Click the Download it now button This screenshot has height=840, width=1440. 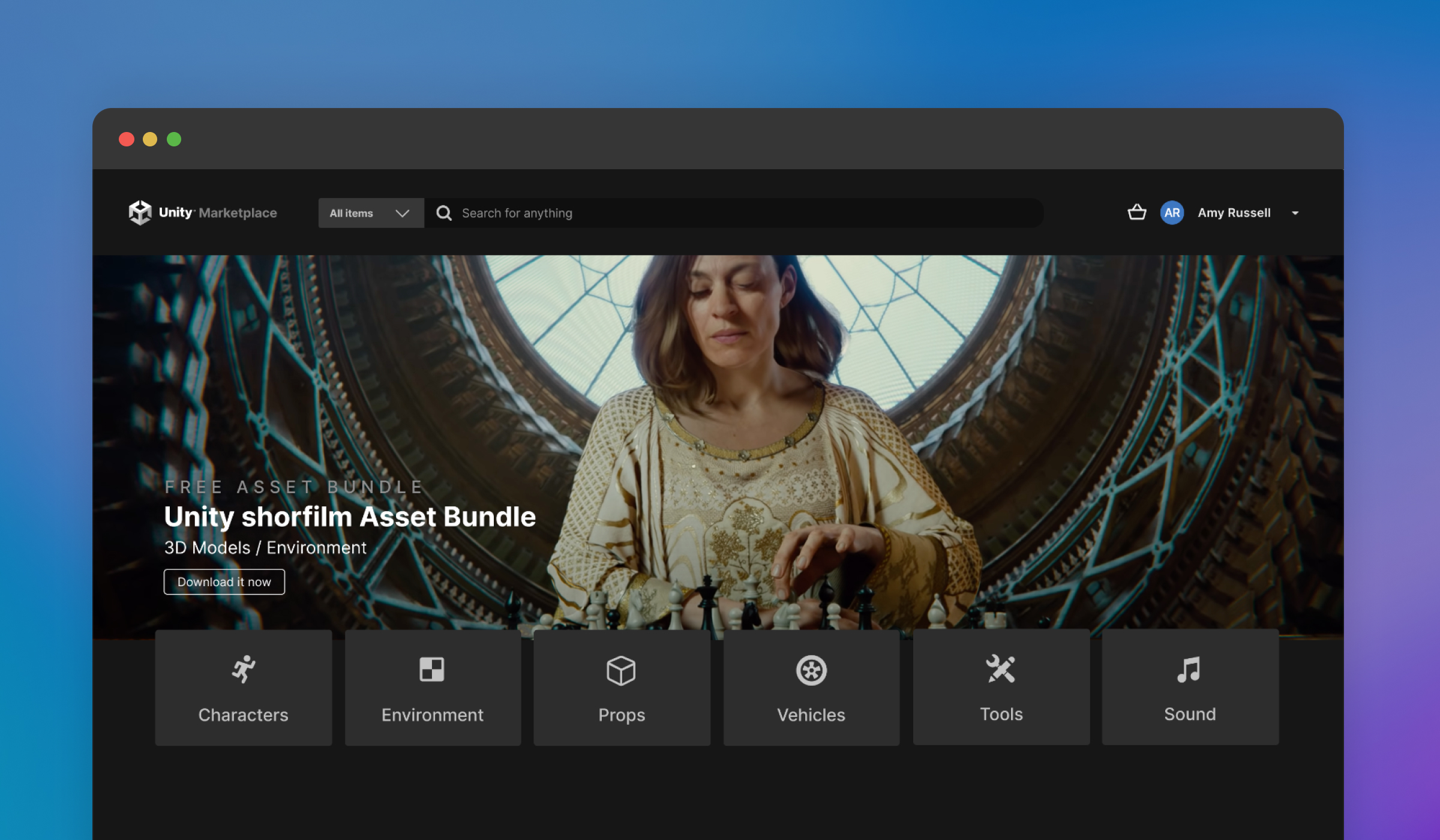pyautogui.click(x=224, y=581)
